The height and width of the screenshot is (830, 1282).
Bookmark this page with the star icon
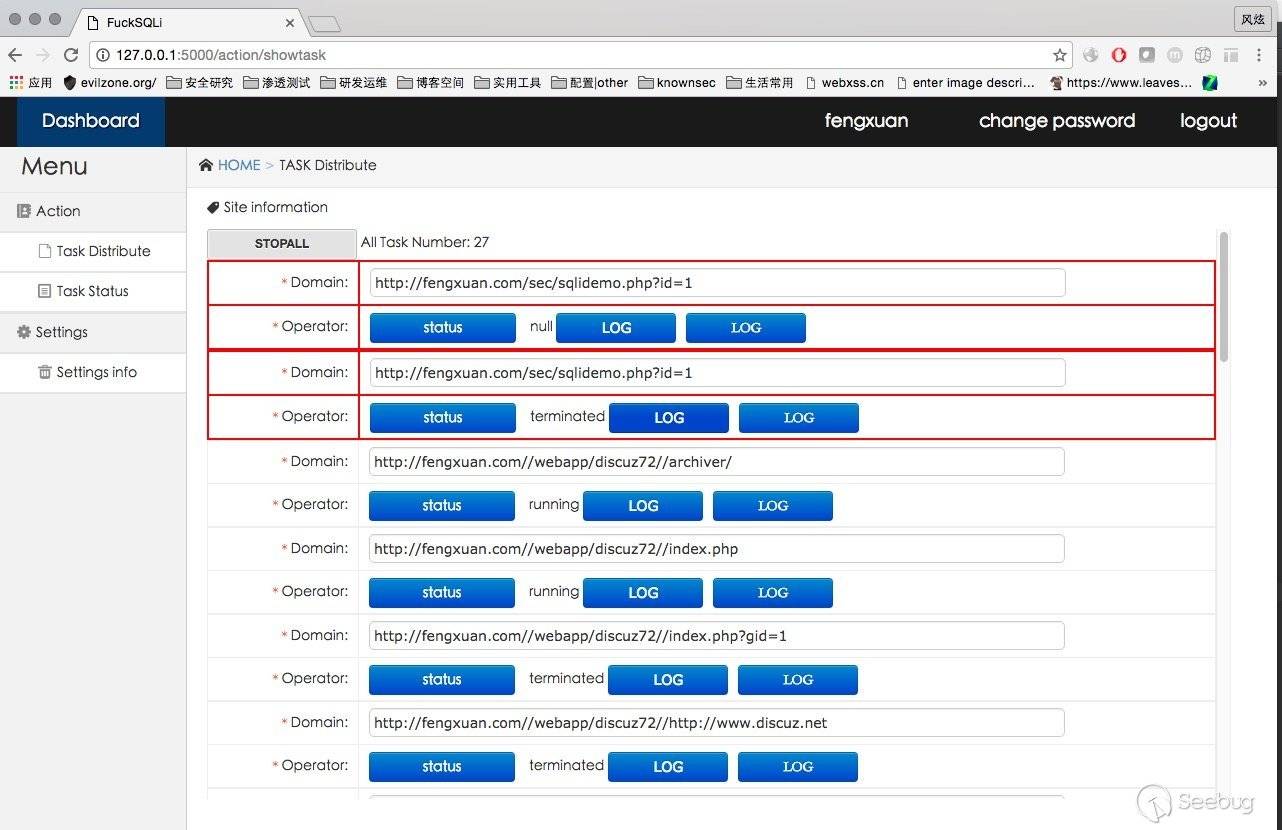(1059, 55)
